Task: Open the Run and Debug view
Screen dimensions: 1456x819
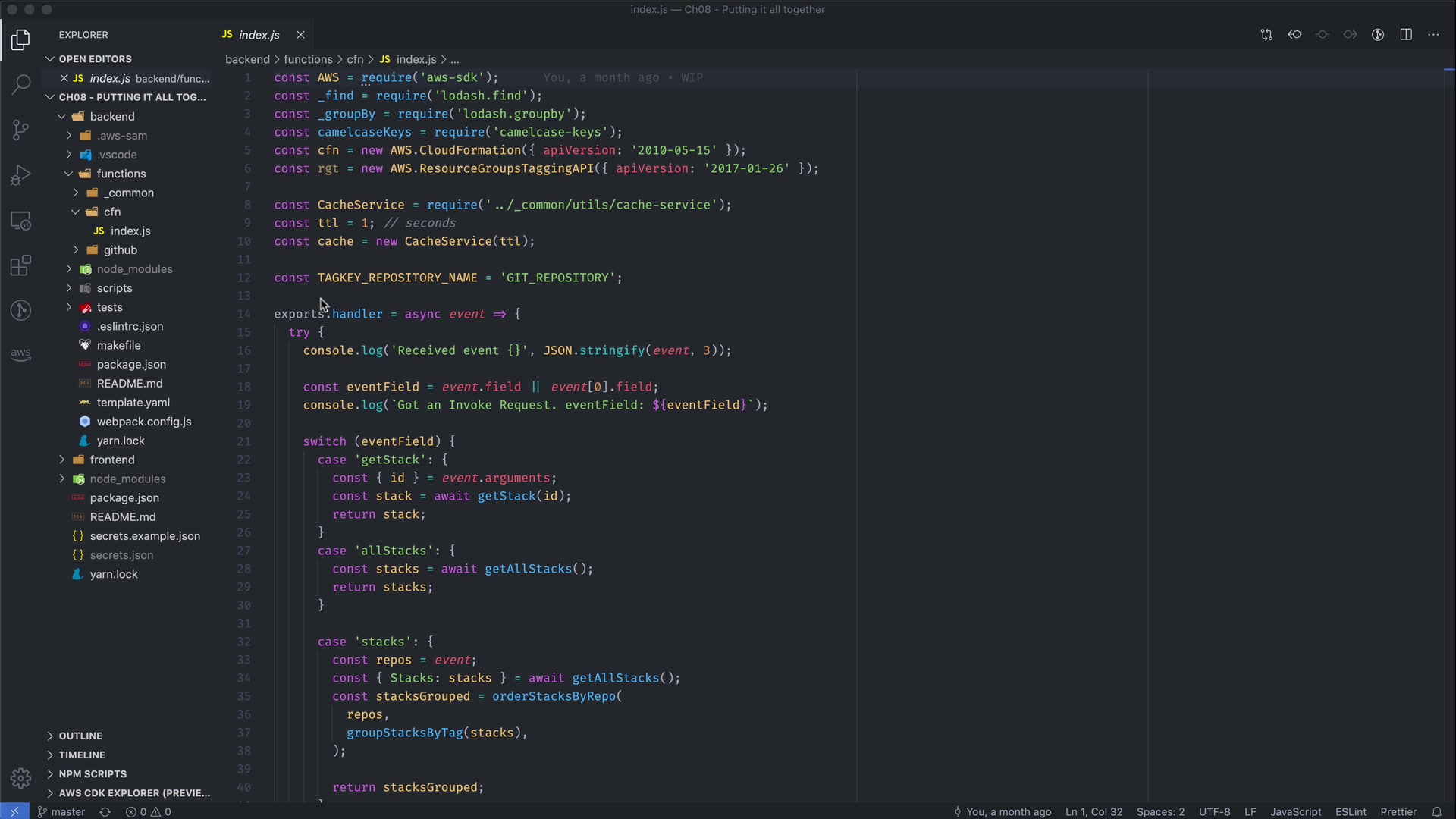Action: coord(20,175)
